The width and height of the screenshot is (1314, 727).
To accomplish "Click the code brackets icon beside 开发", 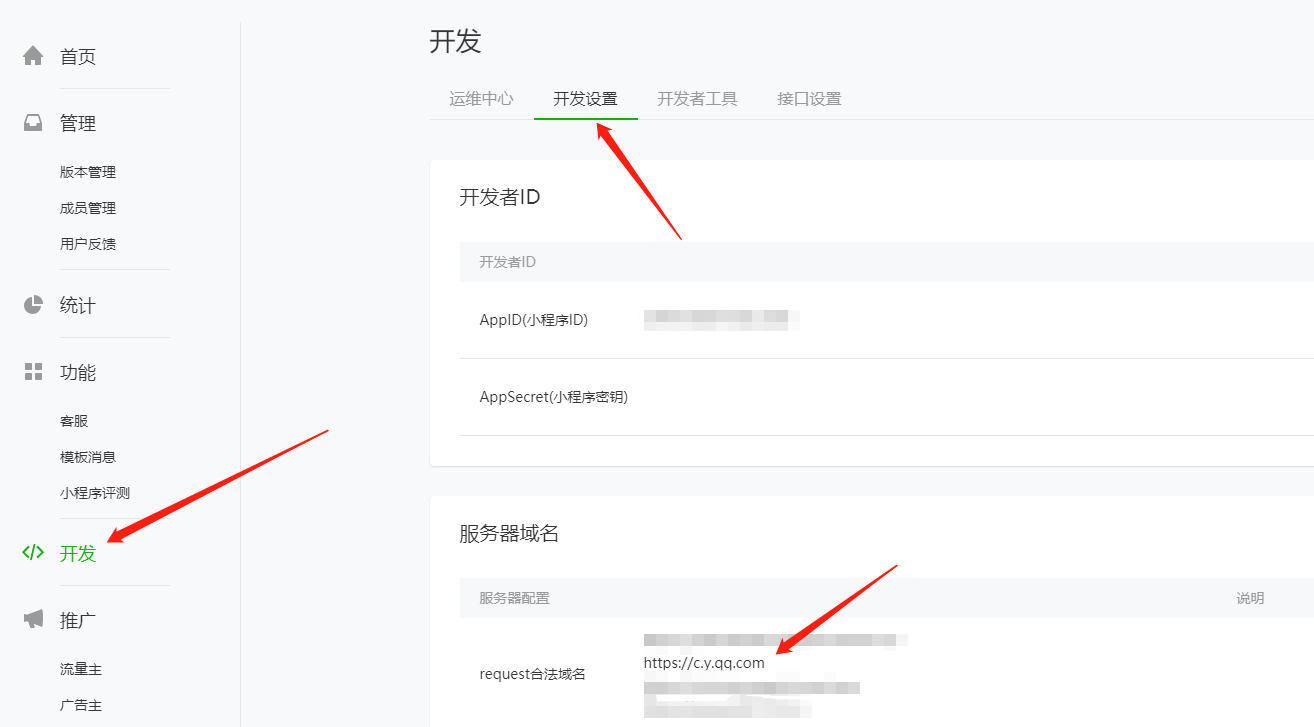I will click(x=33, y=552).
